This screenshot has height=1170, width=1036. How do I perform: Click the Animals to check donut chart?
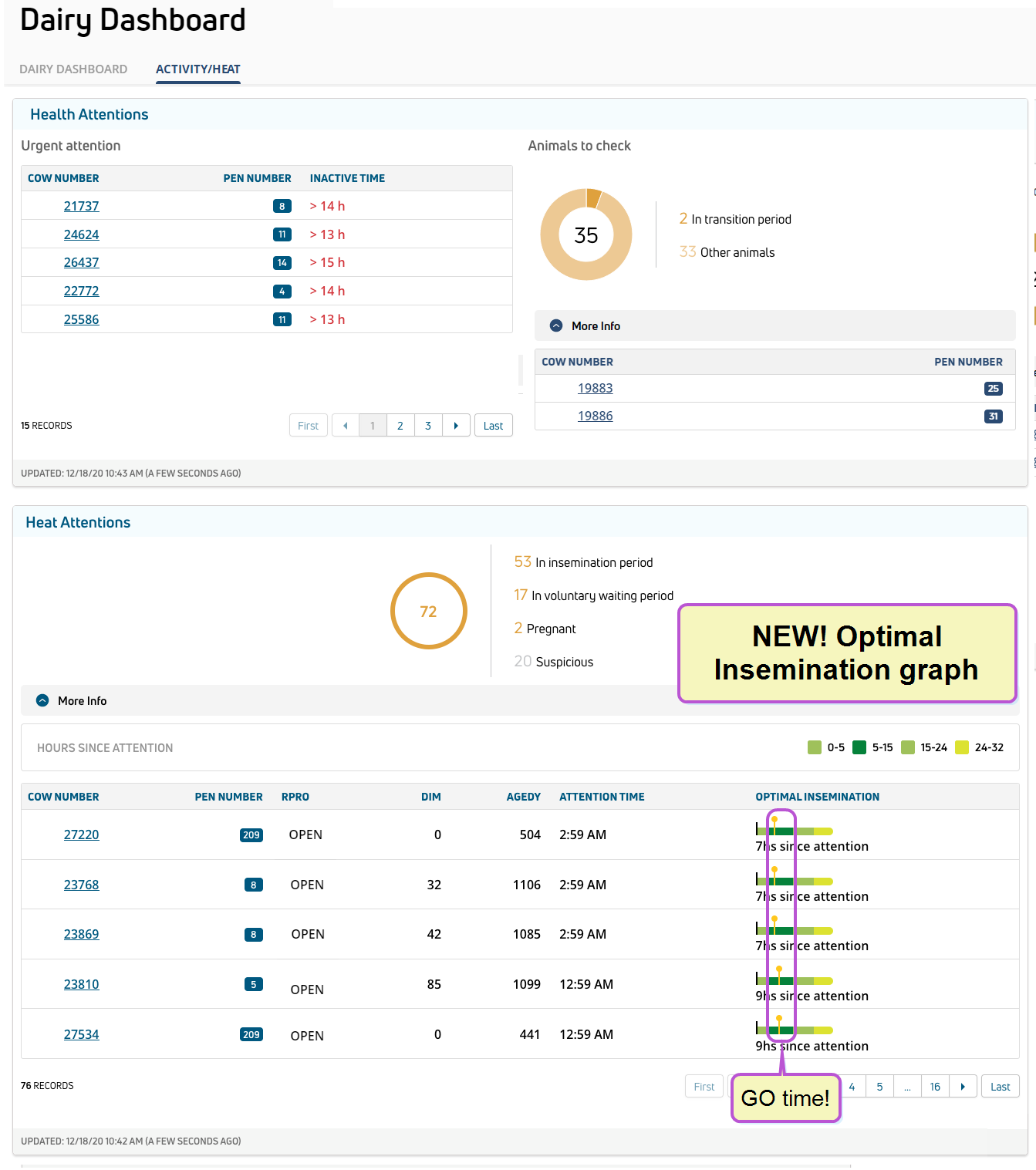[x=586, y=234]
